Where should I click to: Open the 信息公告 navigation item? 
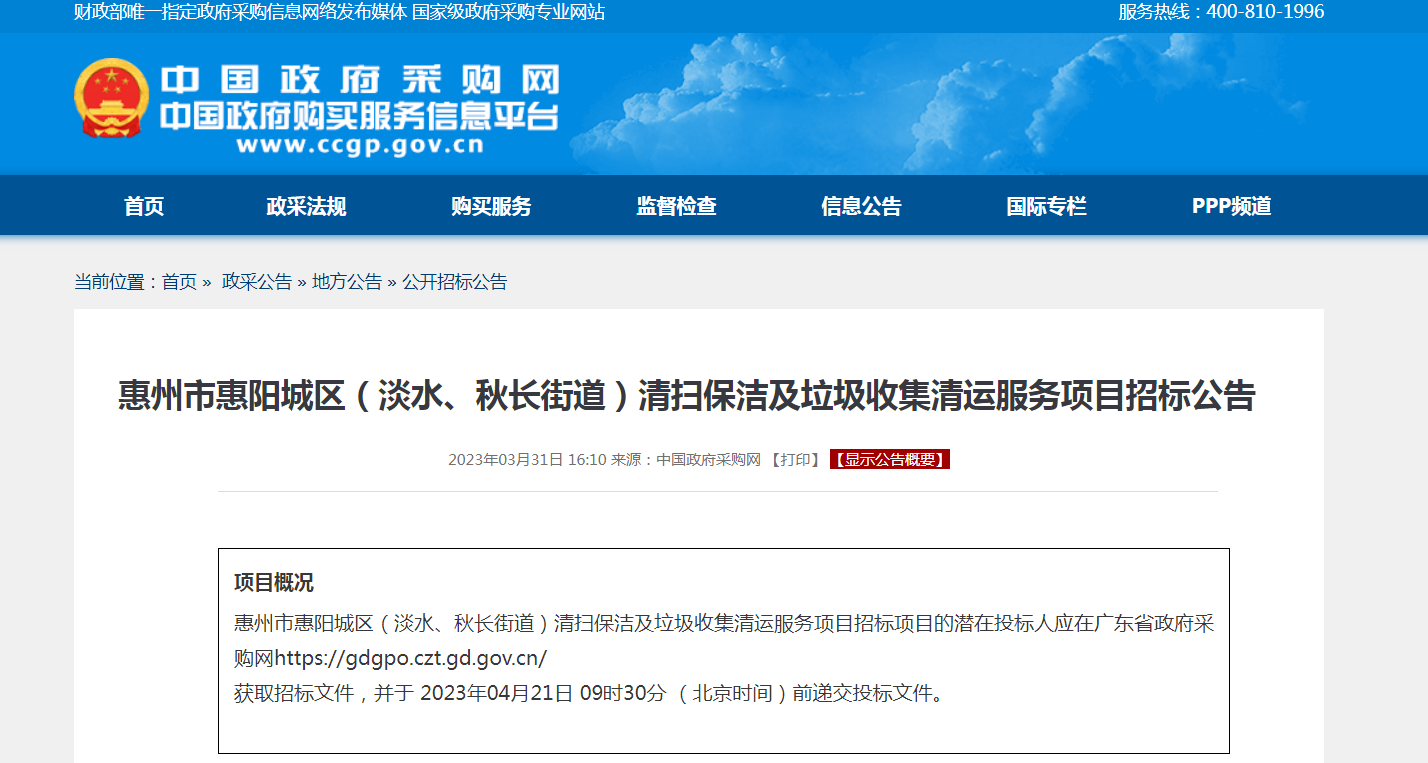861,206
